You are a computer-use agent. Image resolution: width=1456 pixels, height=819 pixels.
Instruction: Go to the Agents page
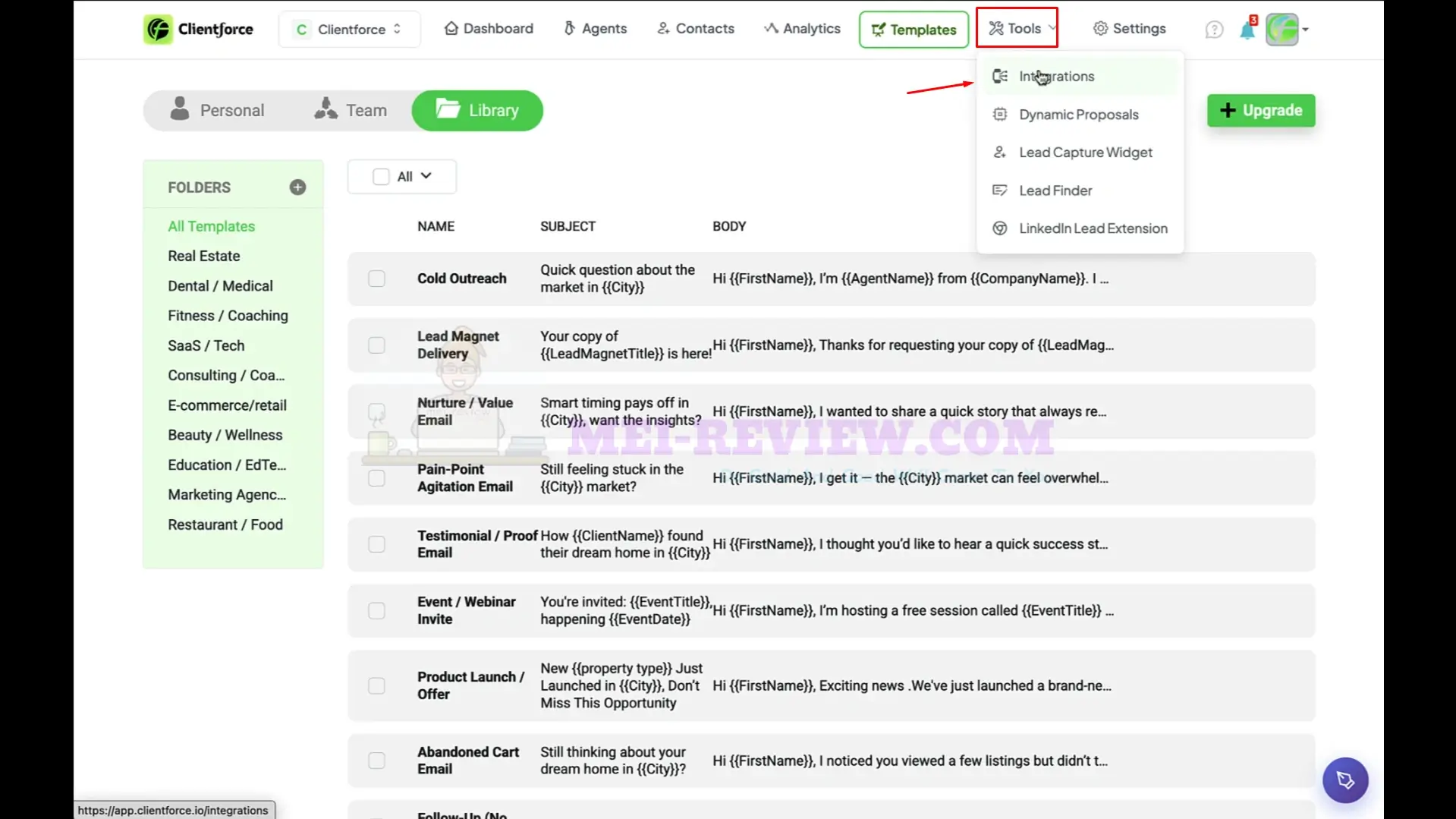click(595, 29)
